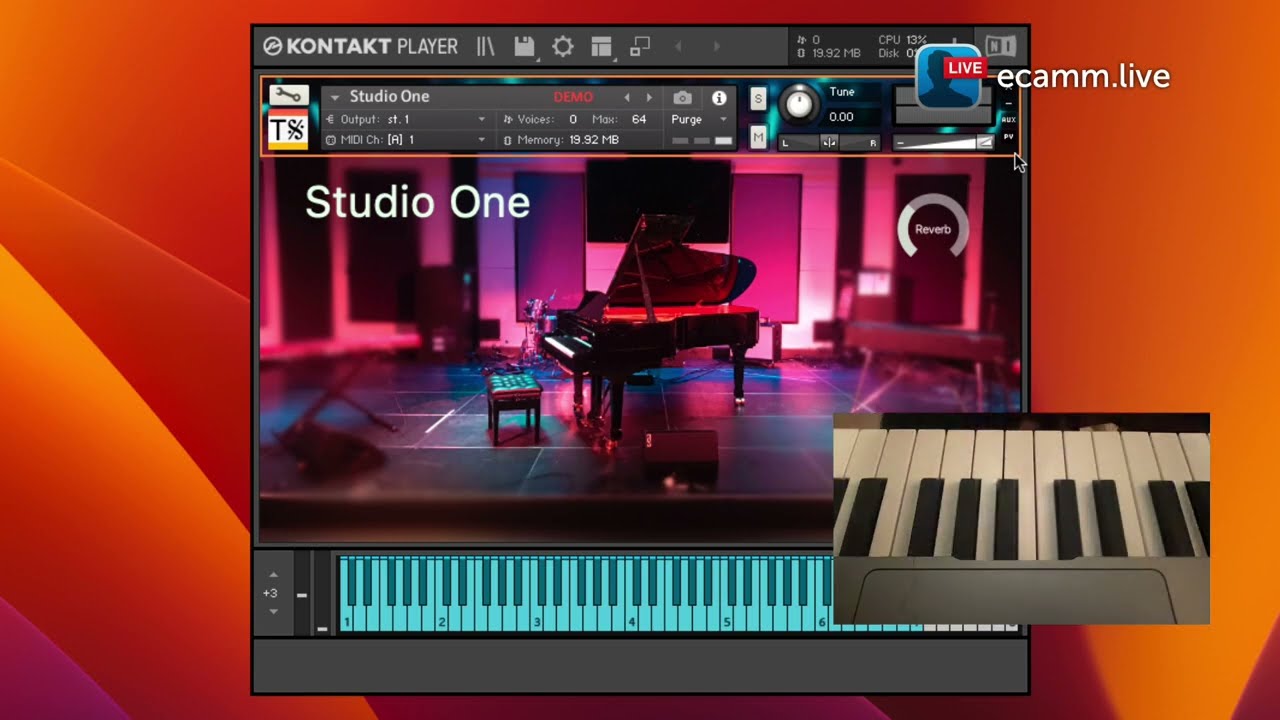Image resolution: width=1280 pixels, height=720 pixels.
Task: Toggle the minimized rack view icon
Action: 640,46
